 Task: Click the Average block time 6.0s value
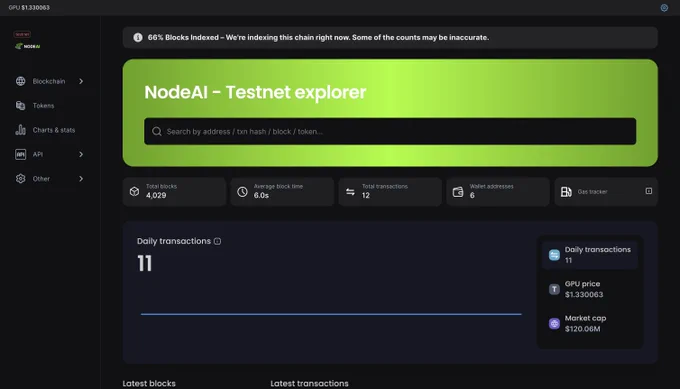pos(261,196)
